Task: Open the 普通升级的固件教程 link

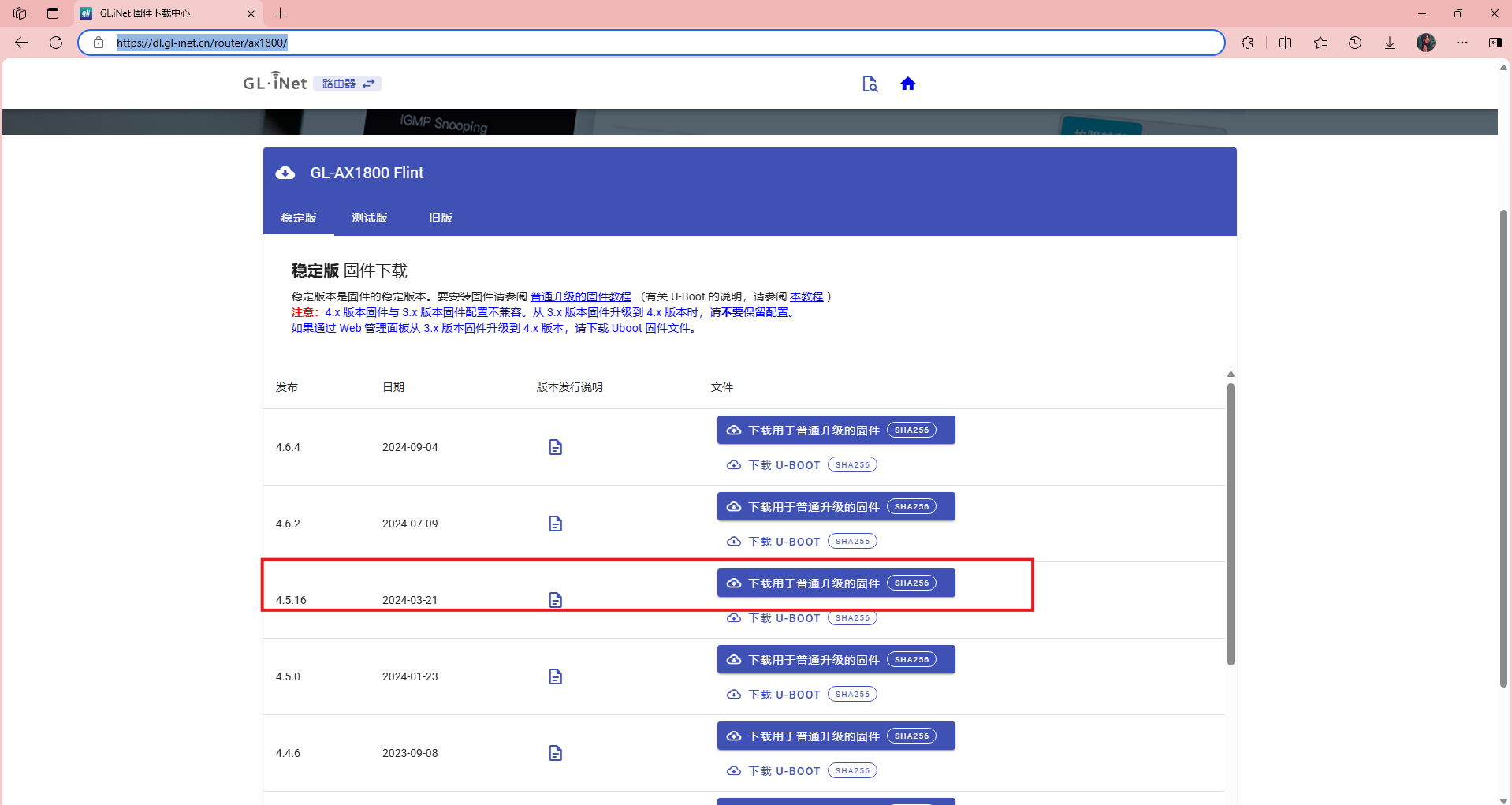Action: [580, 296]
